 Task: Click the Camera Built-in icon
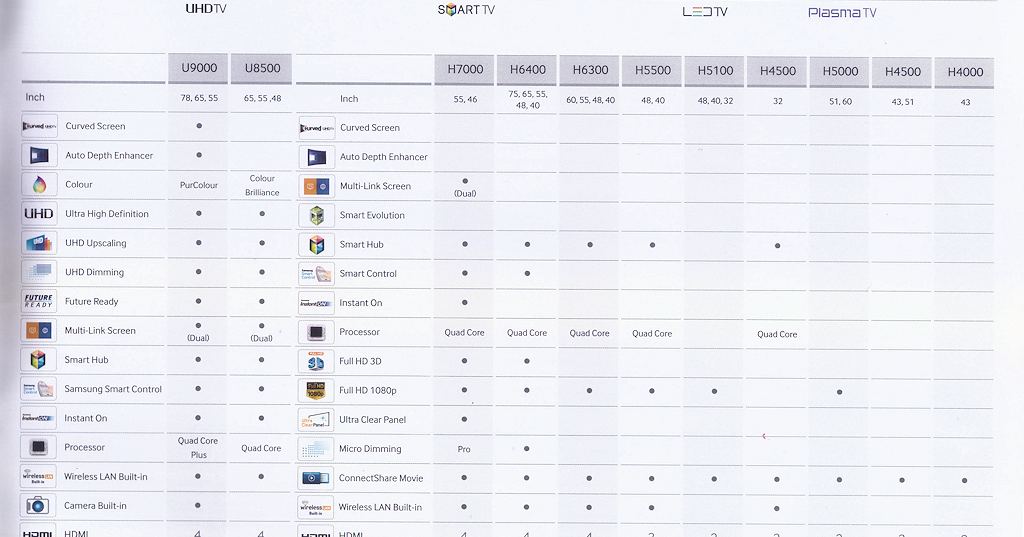click(x=39, y=506)
